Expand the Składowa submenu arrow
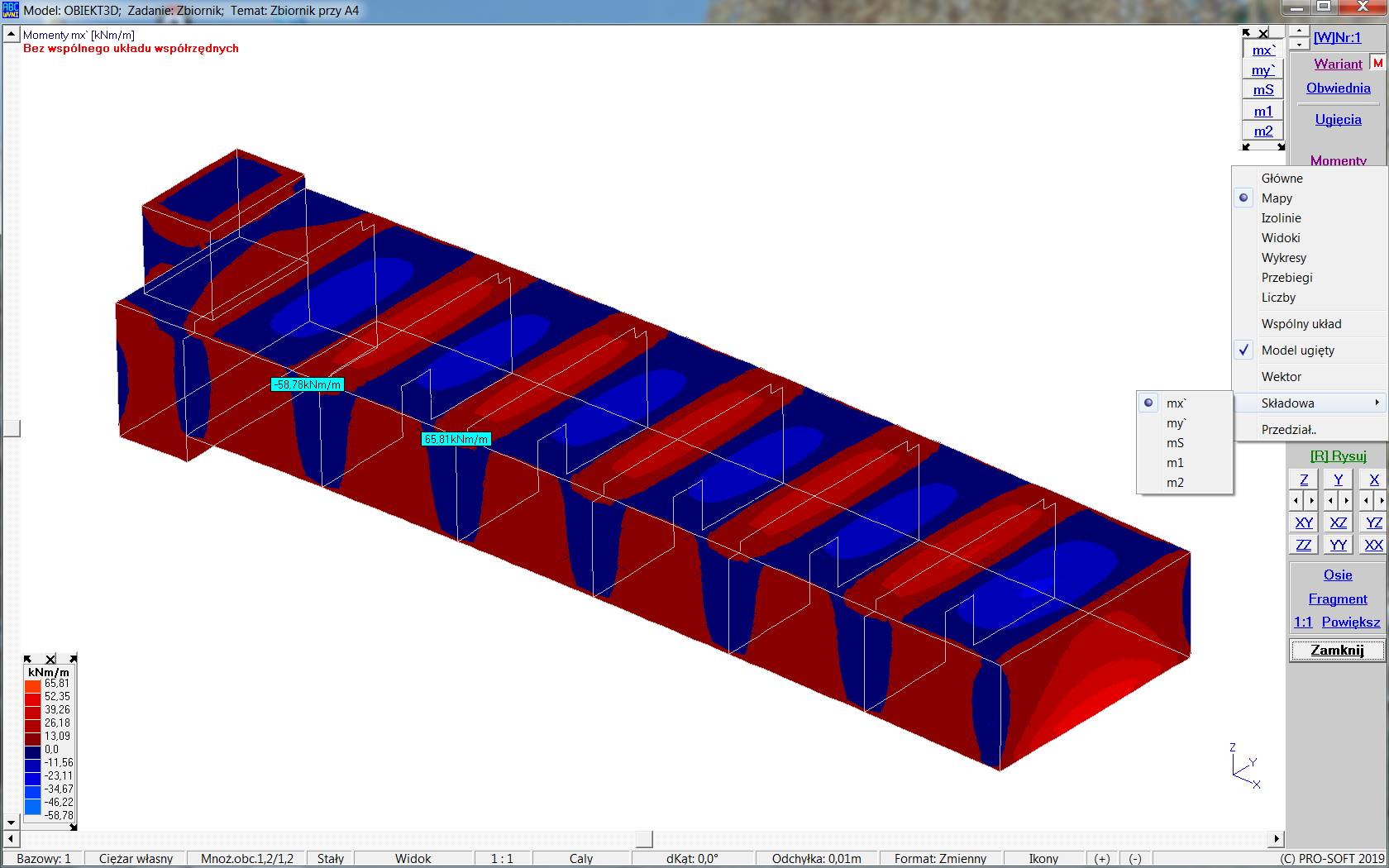The image size is (1389, 868). pyautogui.click(x=1377, y=403)
